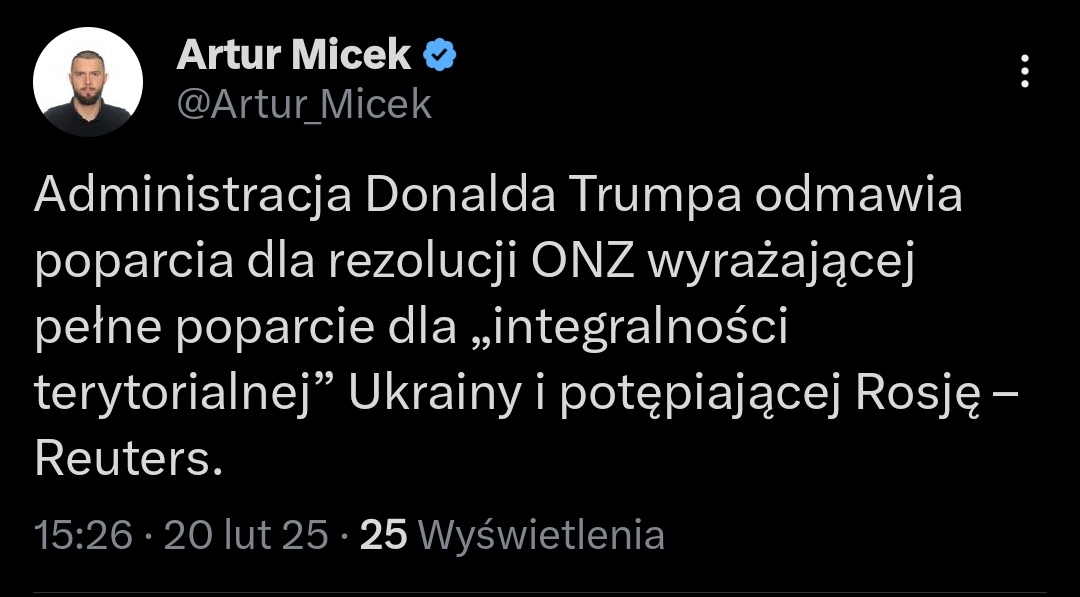The height and width of the screenshot is (597, 1080).
Task: Click the word Reuters in tweet
Action: coord(121,460)
